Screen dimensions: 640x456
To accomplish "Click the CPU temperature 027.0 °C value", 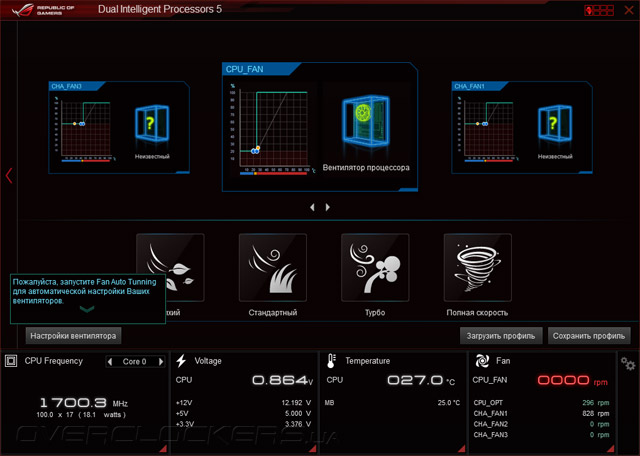I will point(421,380).
